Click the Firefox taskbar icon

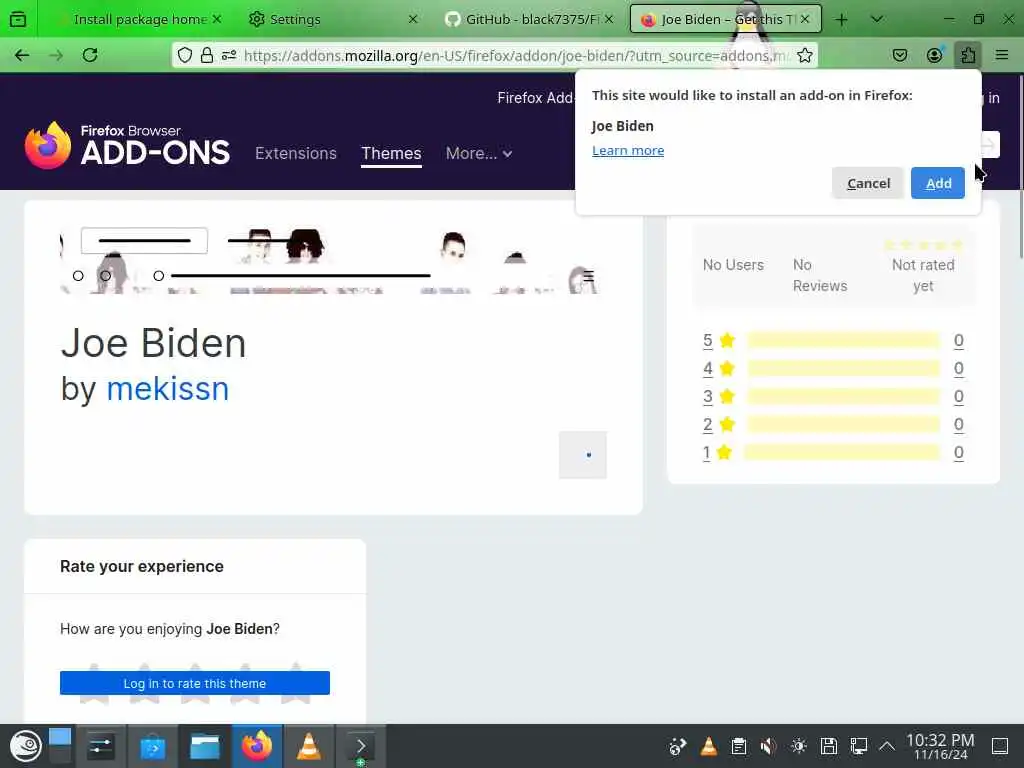point(257,746)
